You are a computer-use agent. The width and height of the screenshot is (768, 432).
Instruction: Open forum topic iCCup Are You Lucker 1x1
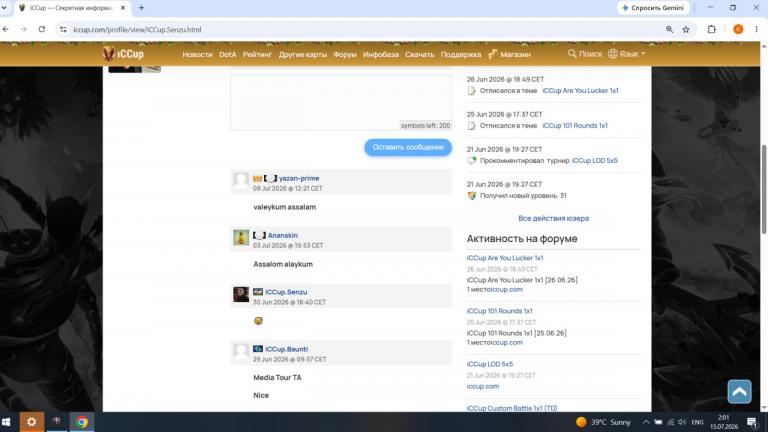(505, 258)
